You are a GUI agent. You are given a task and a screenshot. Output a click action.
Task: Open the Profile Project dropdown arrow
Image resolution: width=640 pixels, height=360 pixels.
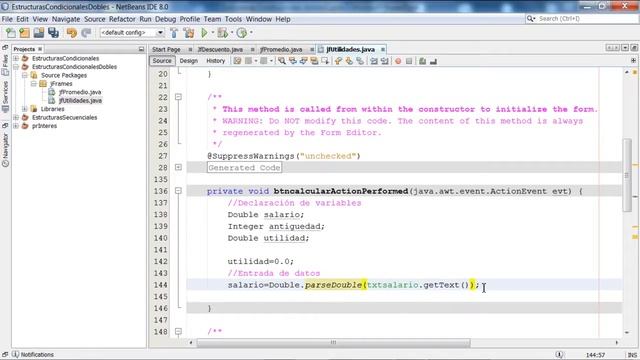click(251, 33)
